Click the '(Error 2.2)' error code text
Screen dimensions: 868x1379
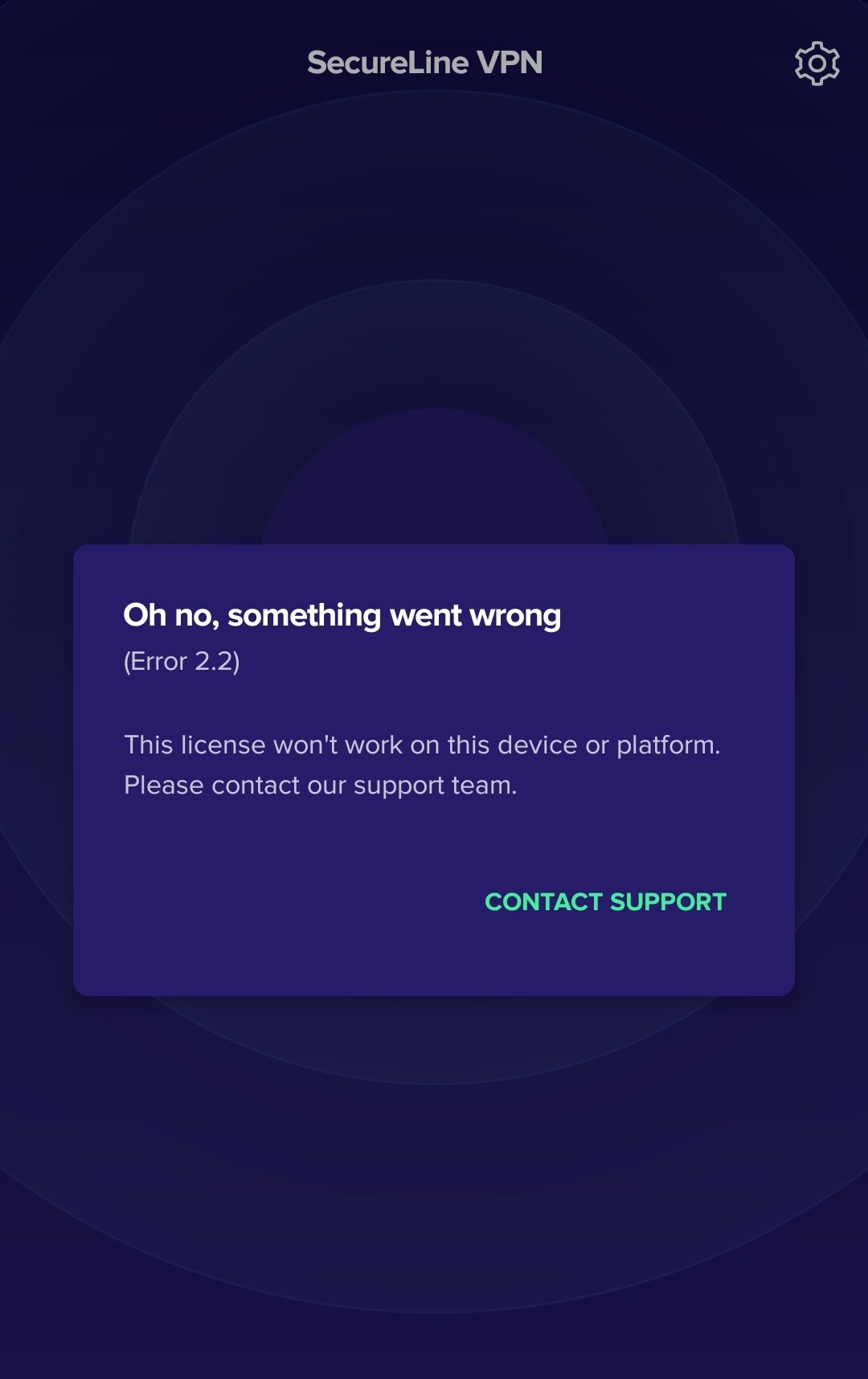point(182,661)
